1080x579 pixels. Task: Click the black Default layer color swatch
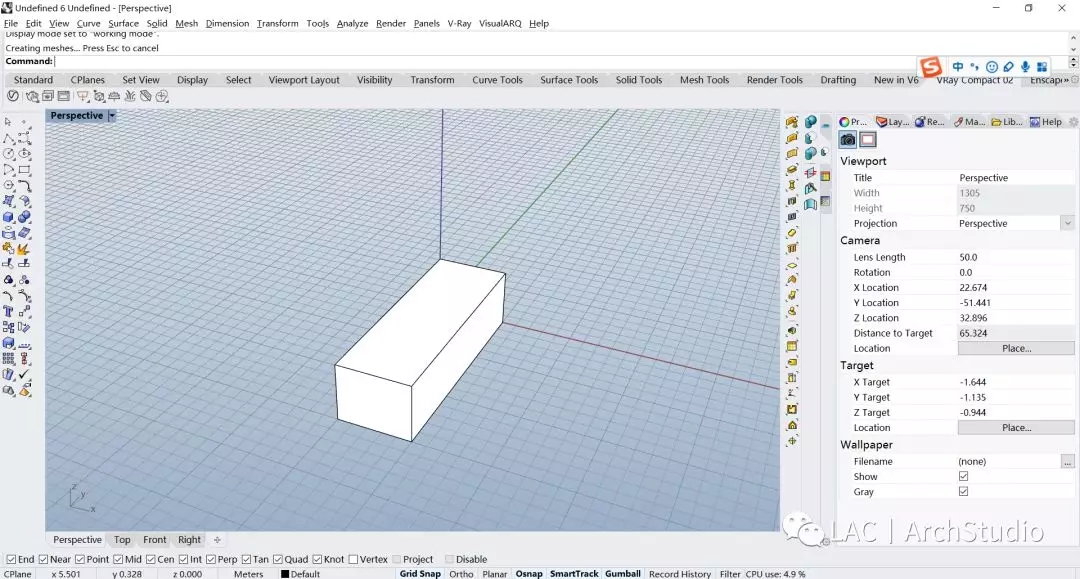click(x=285, y=573)
